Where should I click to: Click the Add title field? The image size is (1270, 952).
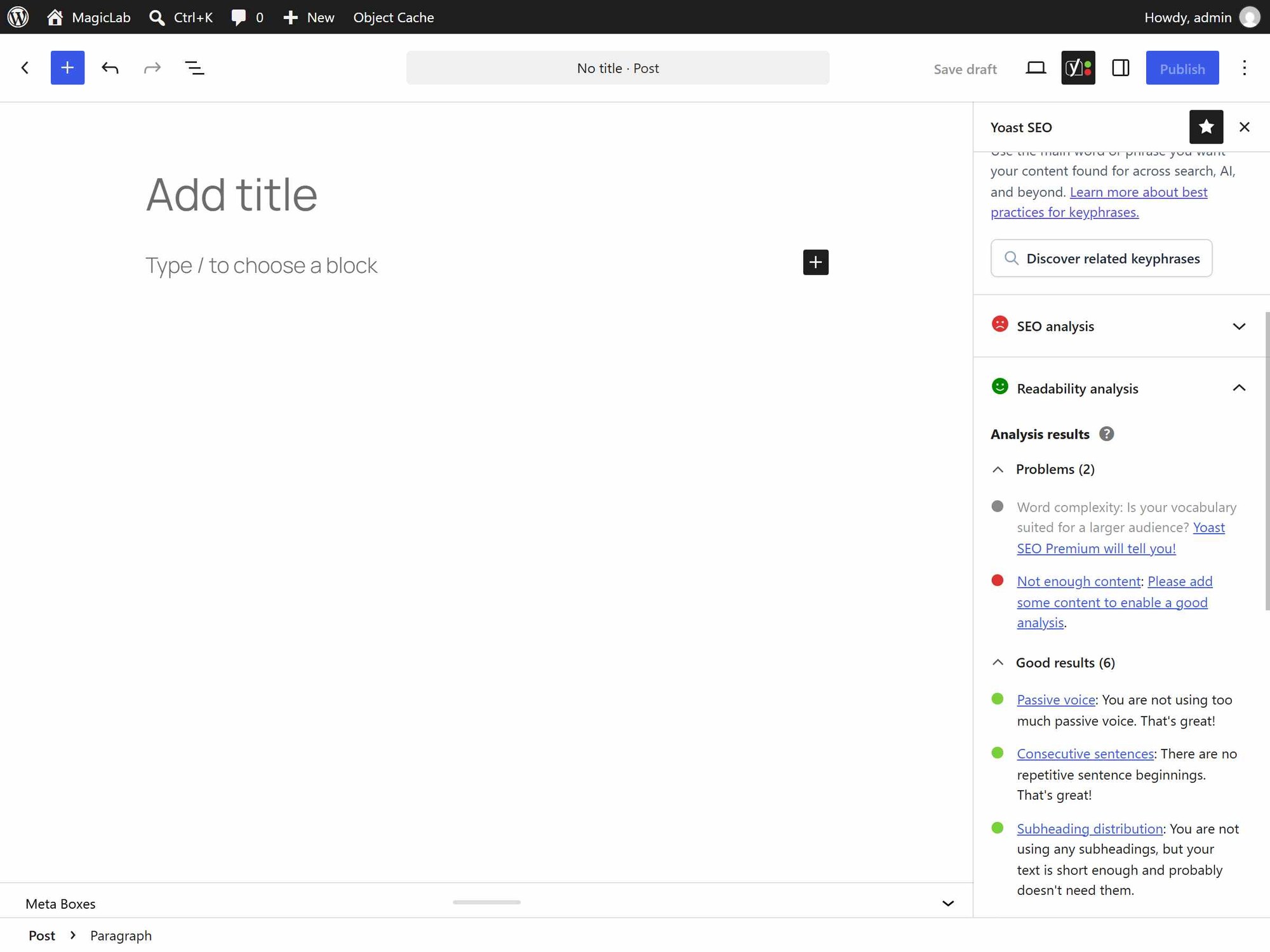[x=486, y=194]
